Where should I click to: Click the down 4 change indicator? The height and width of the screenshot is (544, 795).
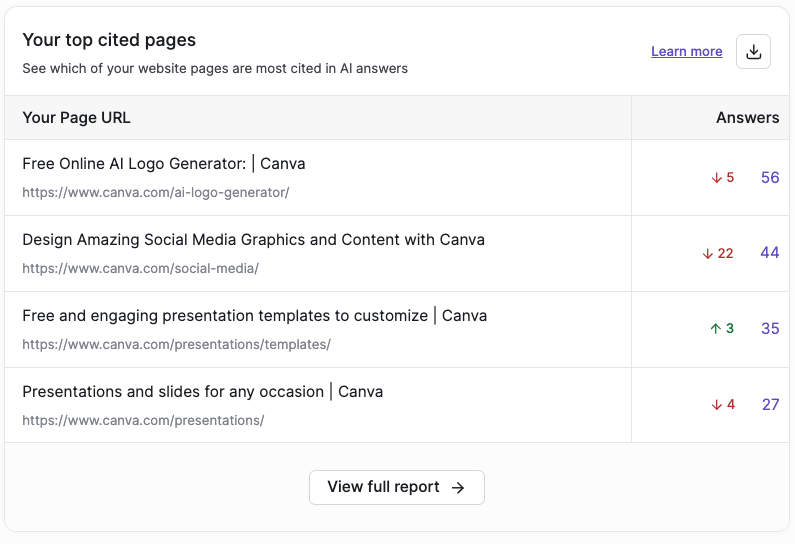click(723, 405)
